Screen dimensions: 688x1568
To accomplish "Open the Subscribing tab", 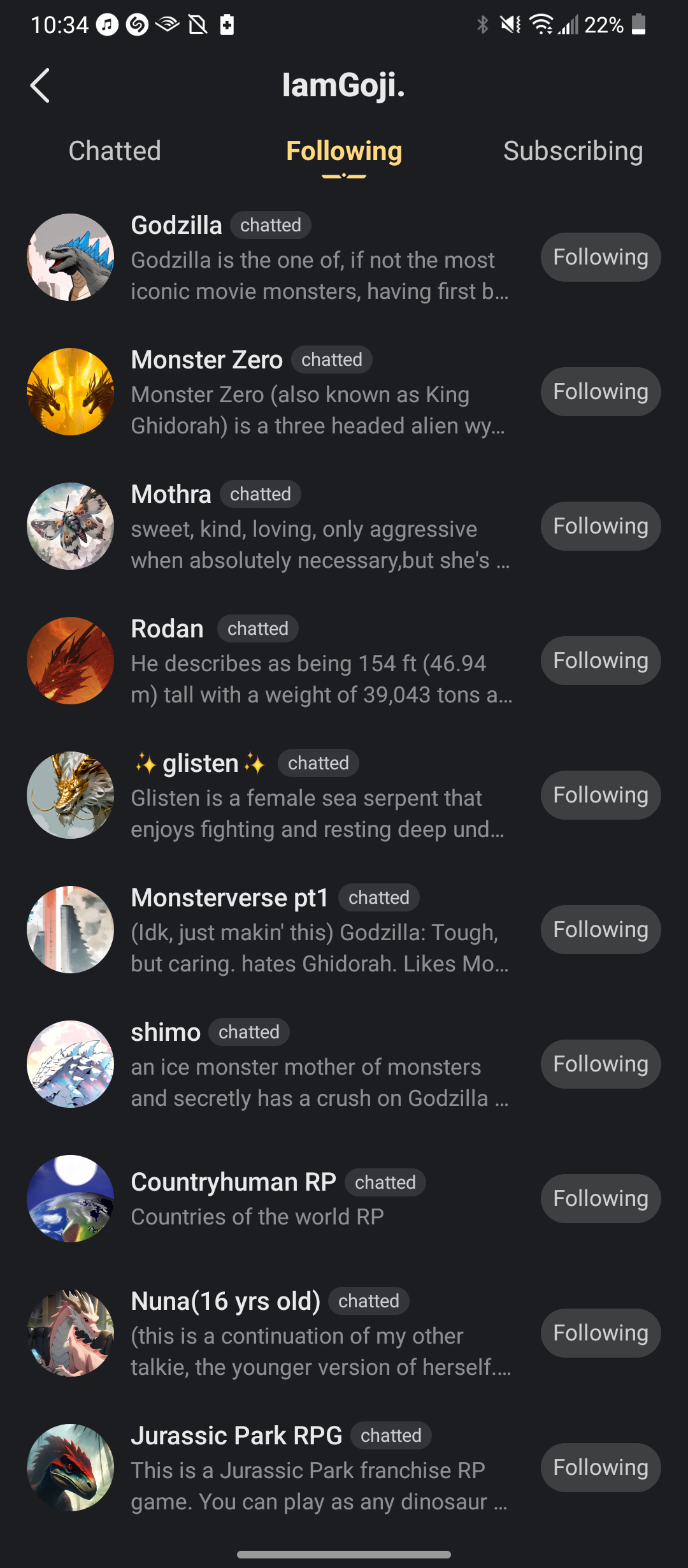I will (573, 152).
